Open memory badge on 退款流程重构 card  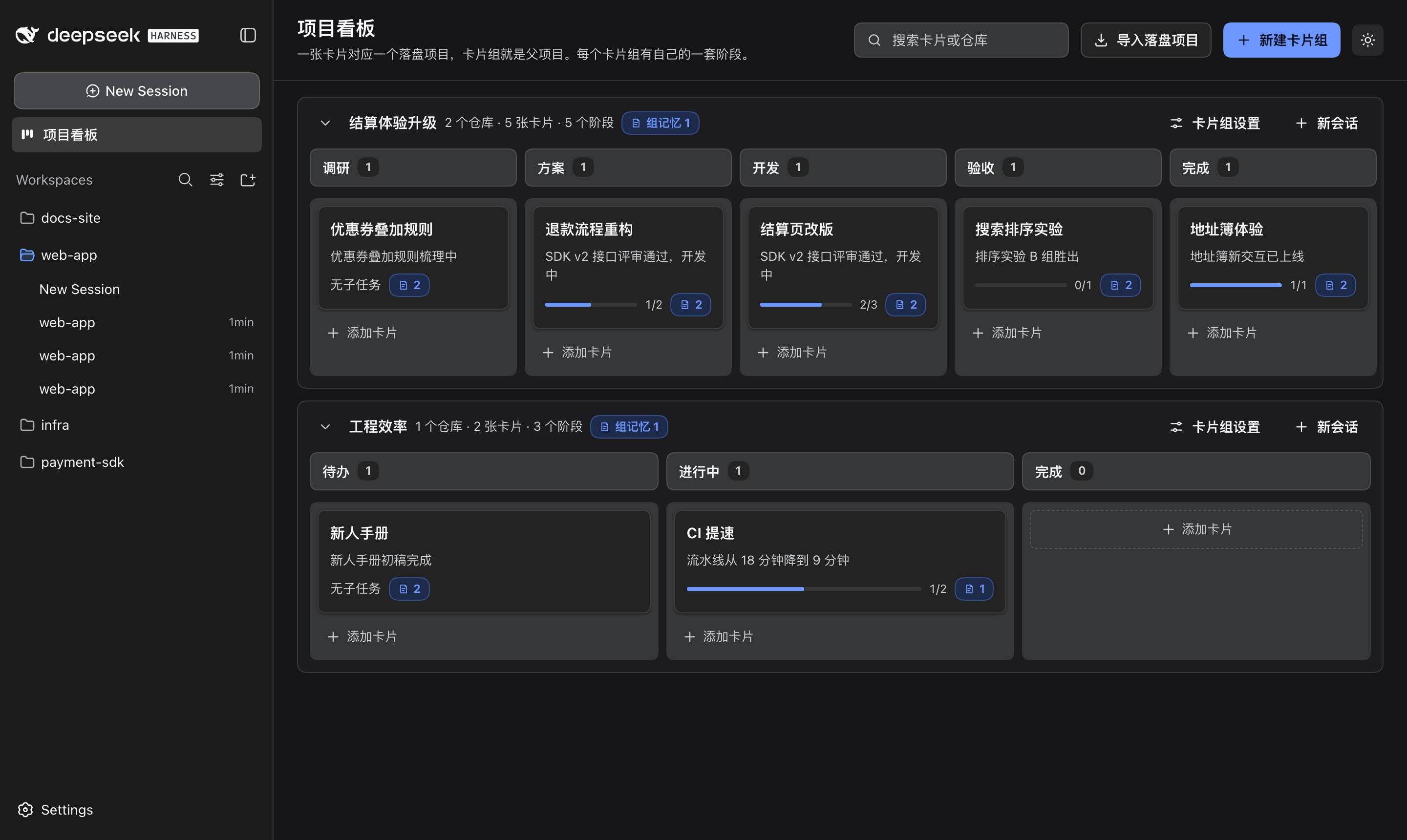pos(690,305)
